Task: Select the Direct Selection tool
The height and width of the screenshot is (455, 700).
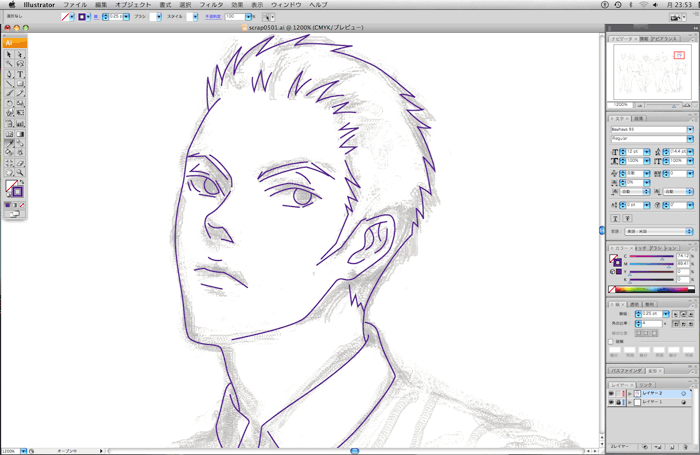Action: pos(20,54)
